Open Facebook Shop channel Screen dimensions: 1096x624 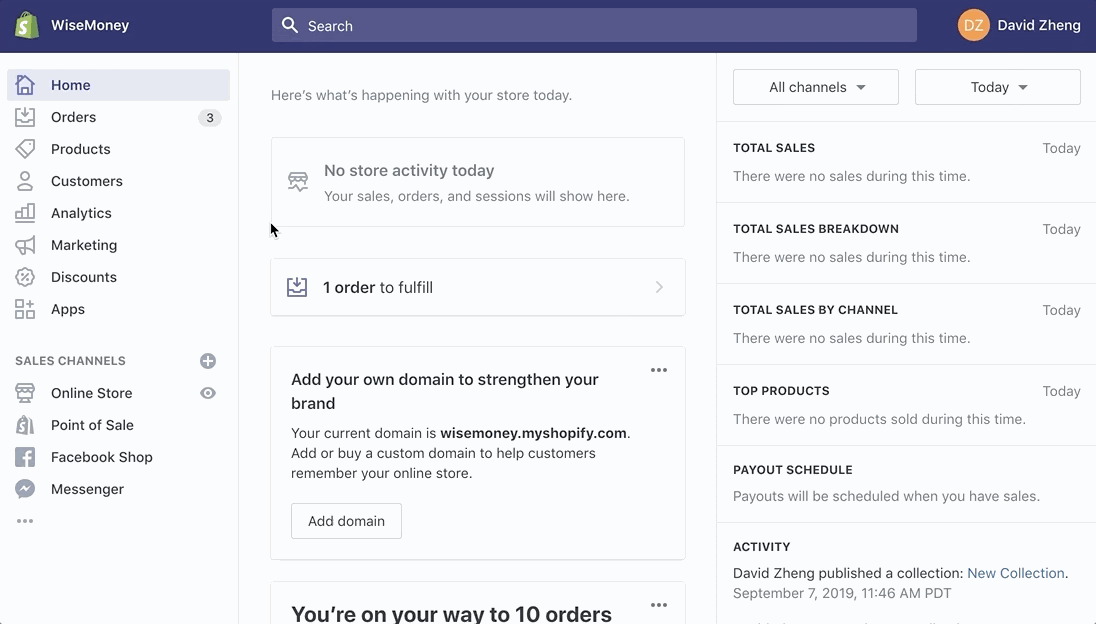coord(101,457)
